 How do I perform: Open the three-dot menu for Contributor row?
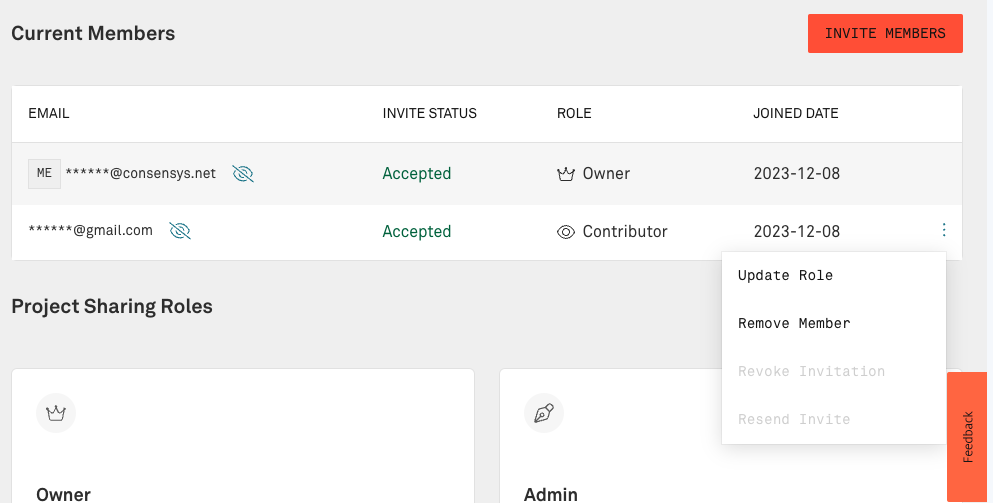(x=944, y=229)
